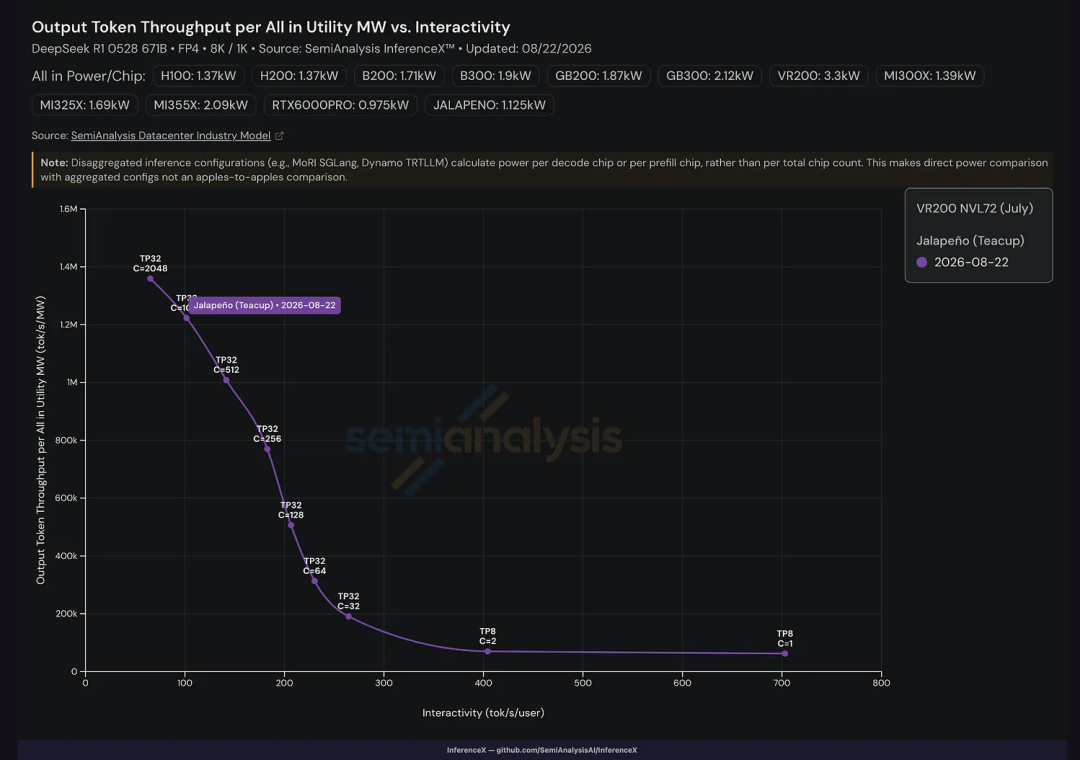
Task: Click the purple 2026-08-22 legend dot
Action: click(x=922, y=263)
